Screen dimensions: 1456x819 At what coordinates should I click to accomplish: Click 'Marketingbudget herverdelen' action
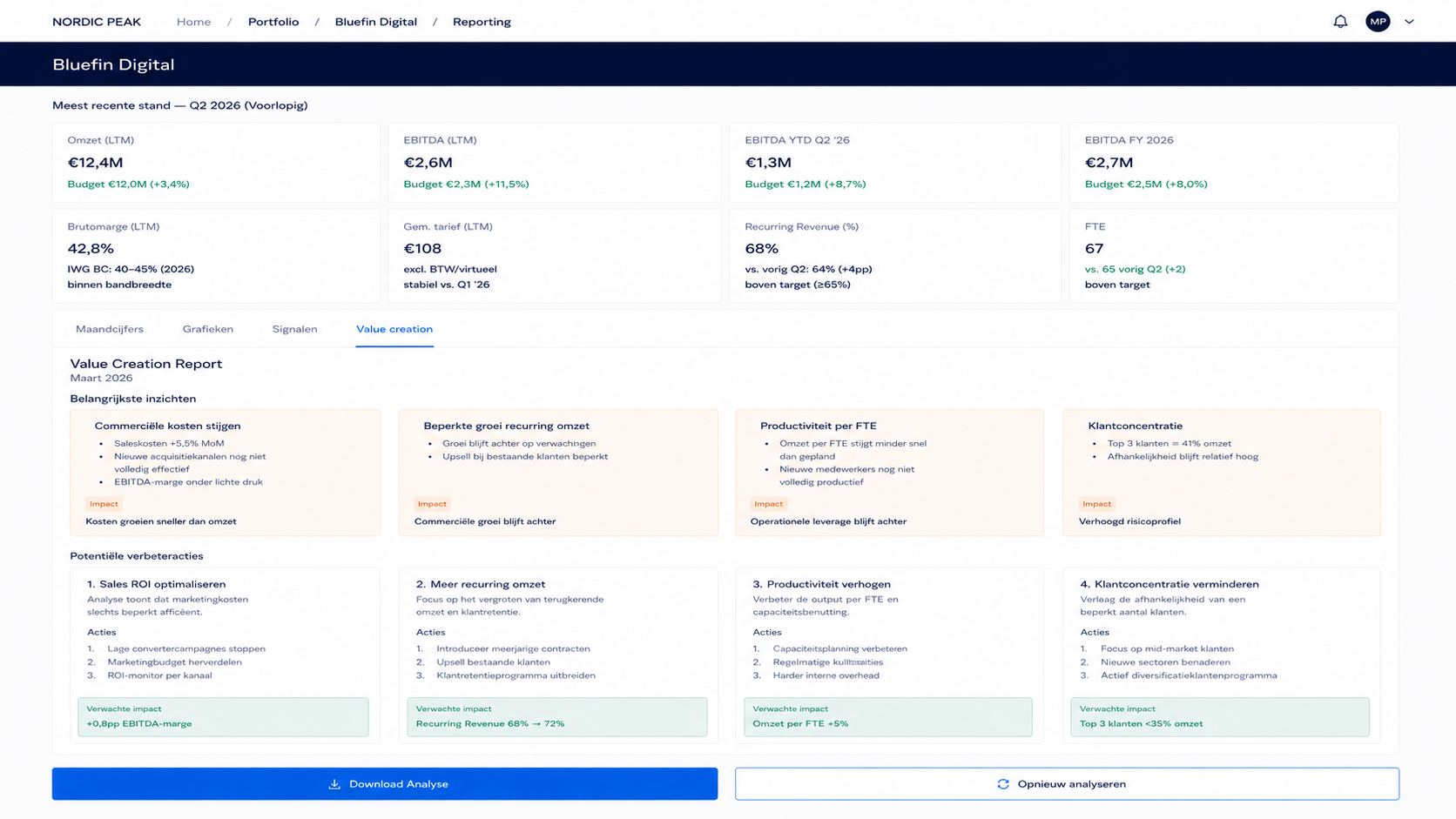[174, 662]
